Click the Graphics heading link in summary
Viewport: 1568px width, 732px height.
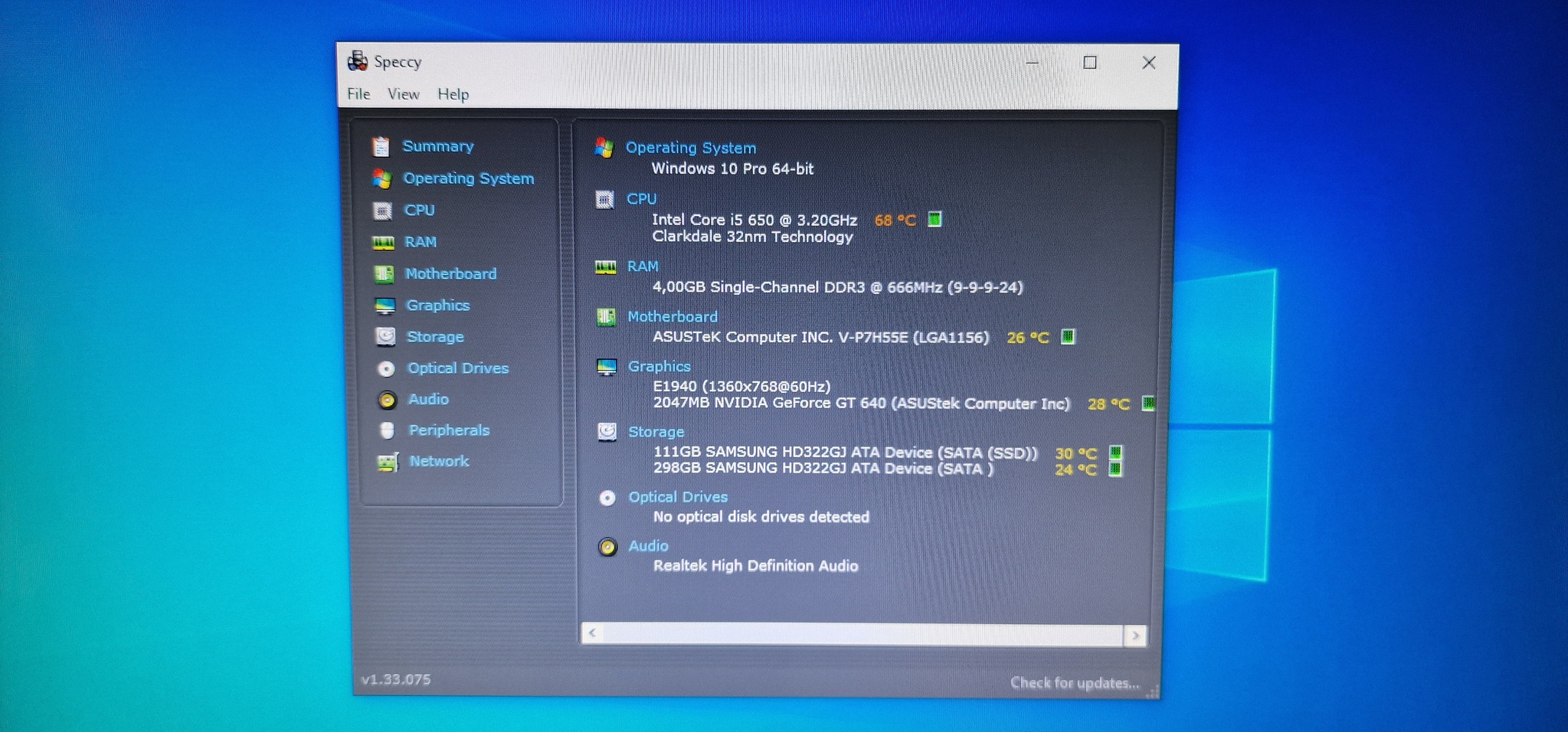coord(660,367)
